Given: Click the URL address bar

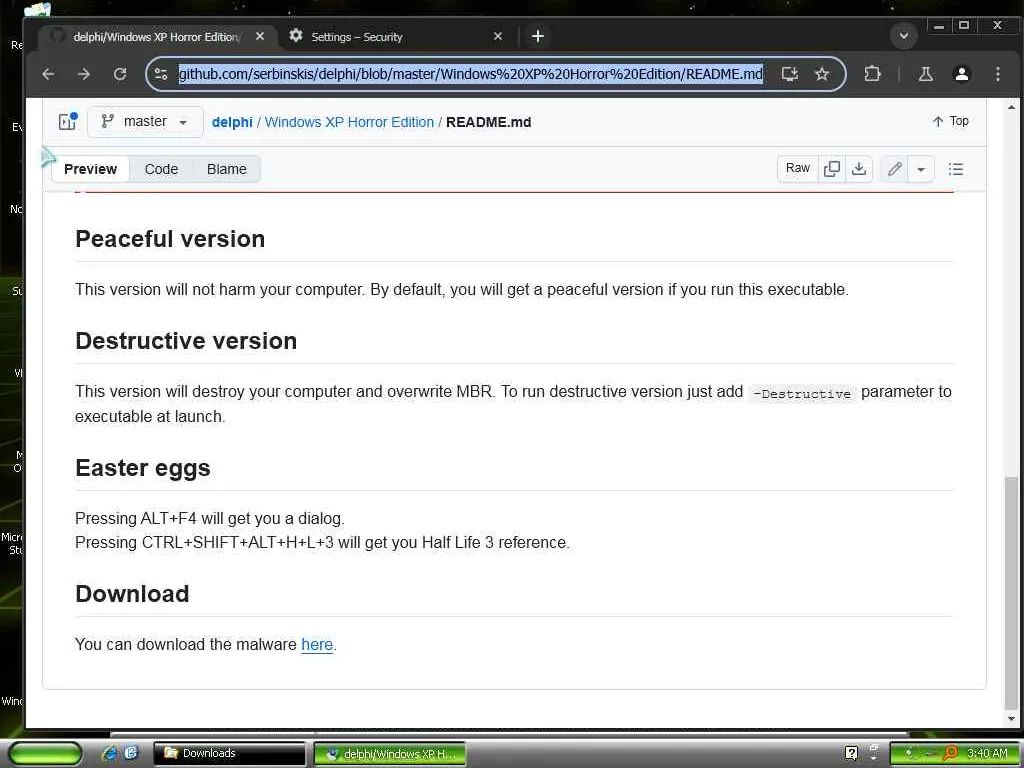Looking at the screenshot, I should point(470,74).
